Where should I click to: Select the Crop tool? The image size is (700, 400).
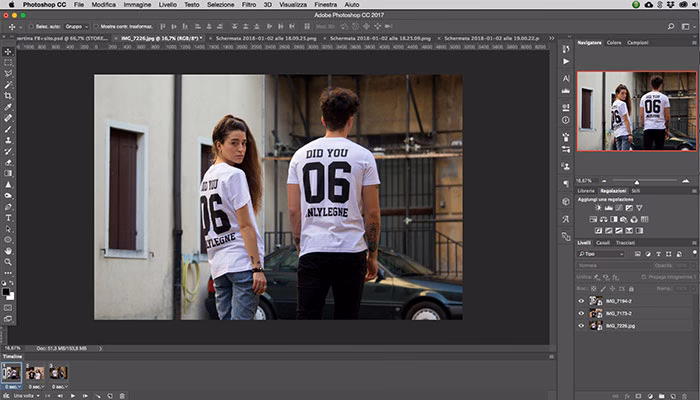(x=8, y=96)
